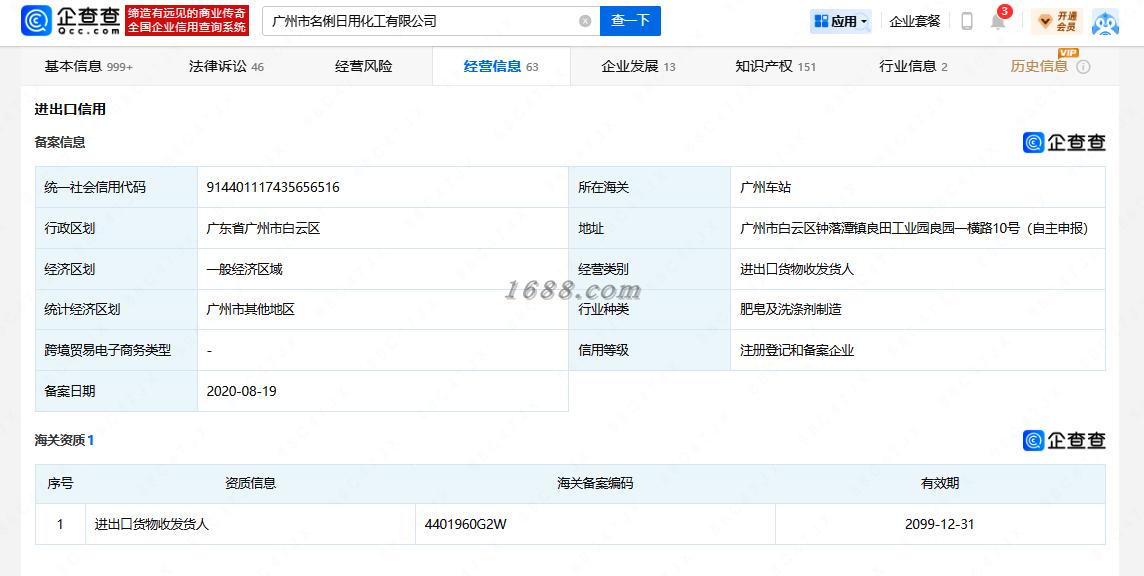Click the 海关资质 section heading
This screenshot has width=1144, height=576.
(x=64, y=440)
